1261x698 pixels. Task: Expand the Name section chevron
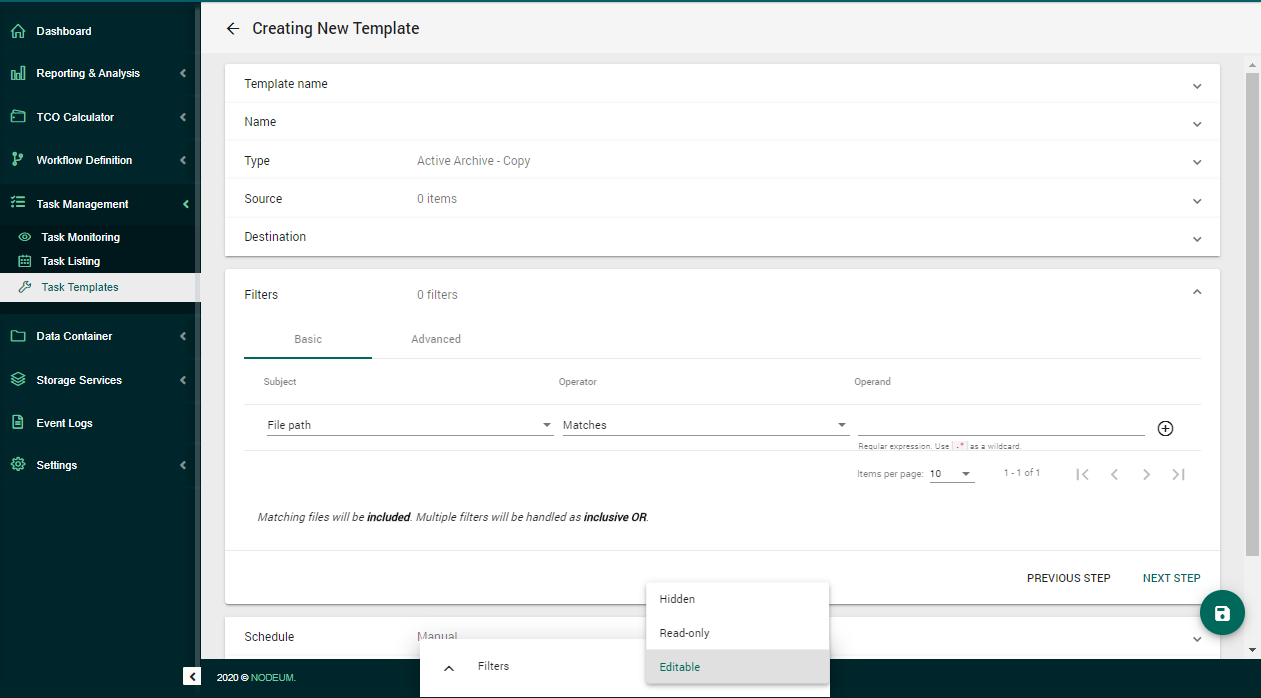coord(1197,124)
